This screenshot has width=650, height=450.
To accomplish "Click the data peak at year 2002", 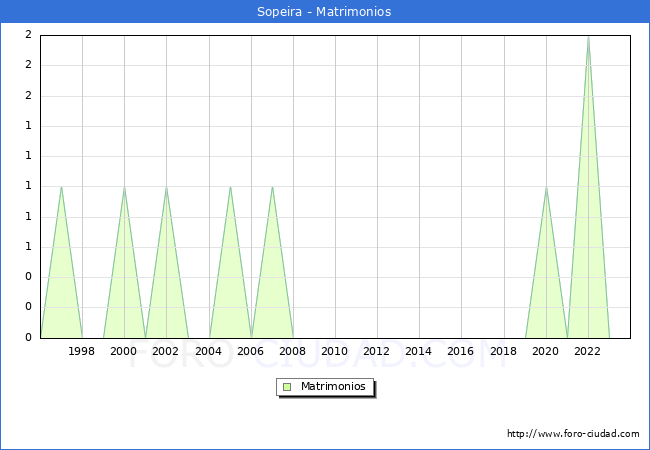I will pos(166,188).
